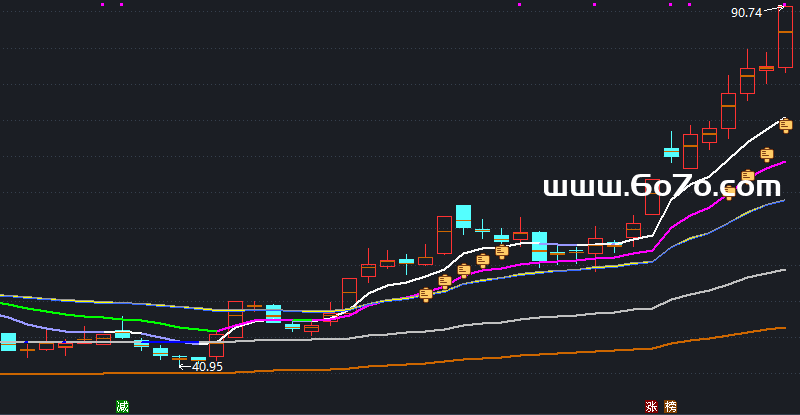Screen dimensions: 800x415
Task: Click the 40.95 low price label
Action: [x=207, y=367]
